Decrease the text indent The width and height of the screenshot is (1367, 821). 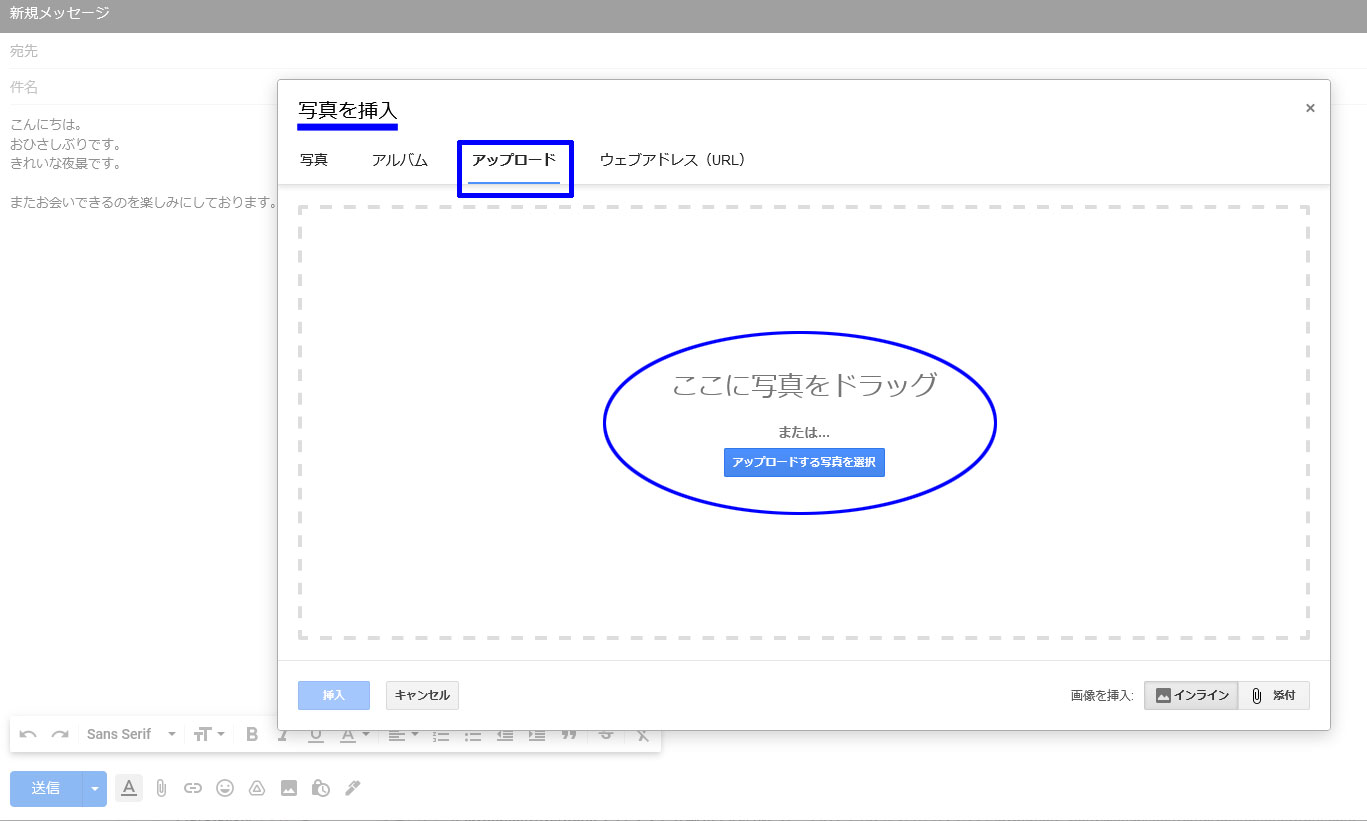tap(505, 734)
